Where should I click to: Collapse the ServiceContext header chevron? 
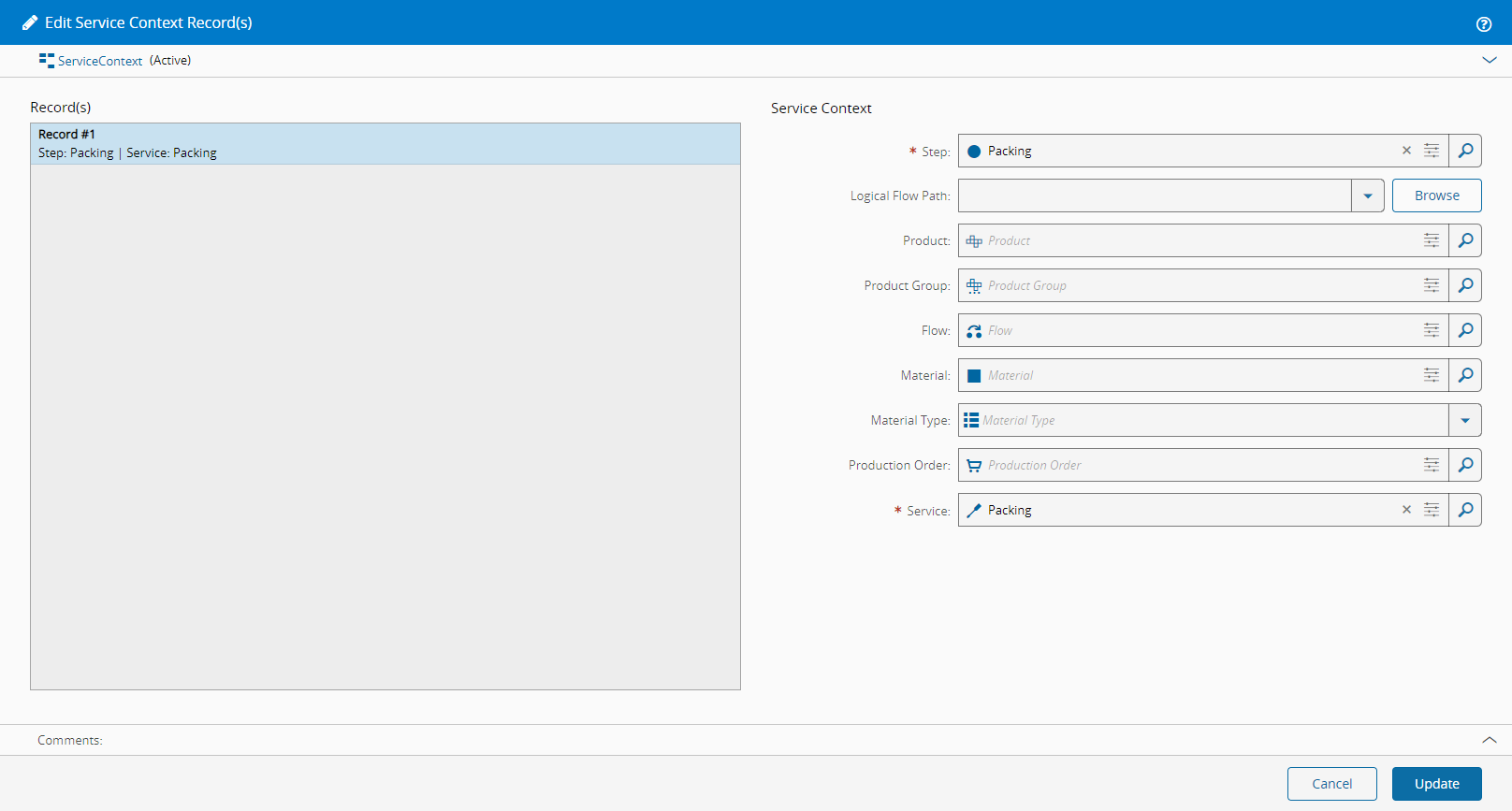click(x=1490, y=60)
